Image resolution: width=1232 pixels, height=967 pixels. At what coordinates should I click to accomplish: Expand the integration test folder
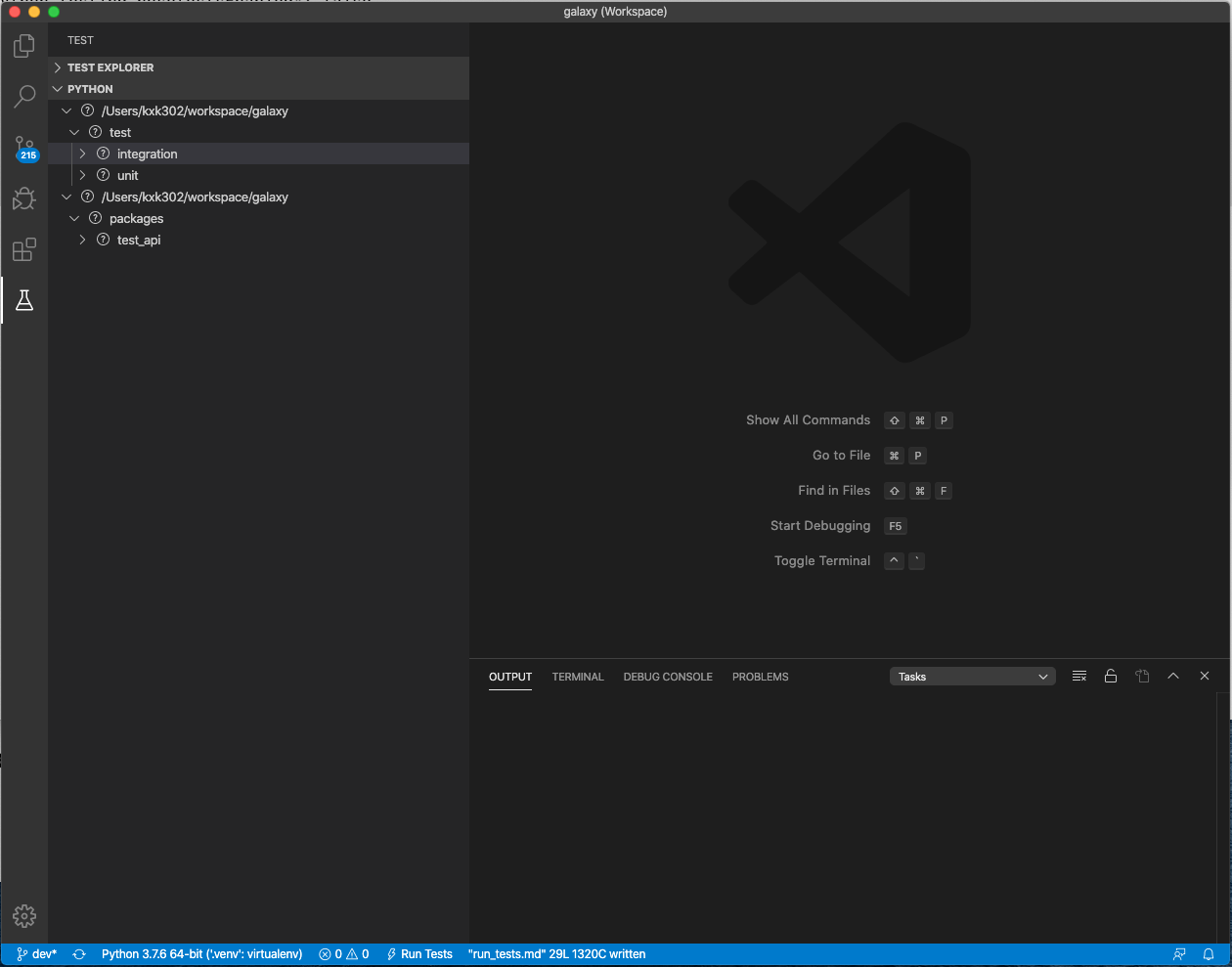[82, 154]
